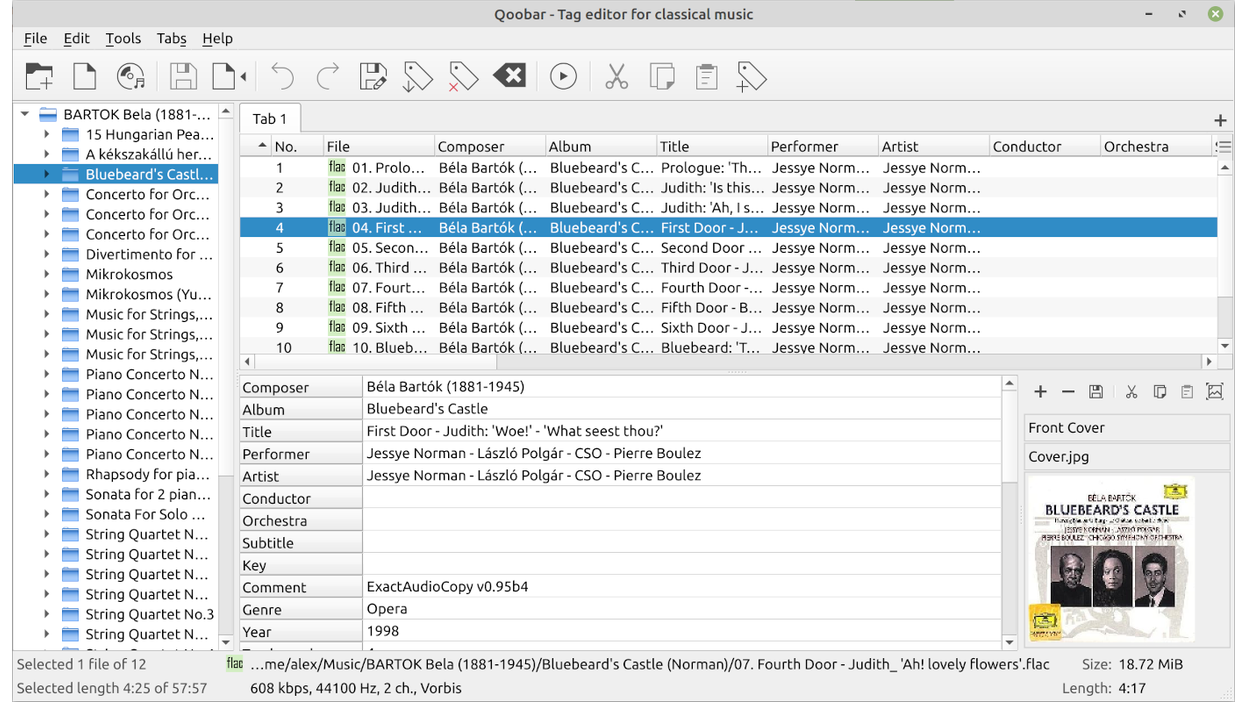The image size is (1248, 702).
Task: Click the backspace-shaped delete icon in toolbar
Action: tap(509, 77)
